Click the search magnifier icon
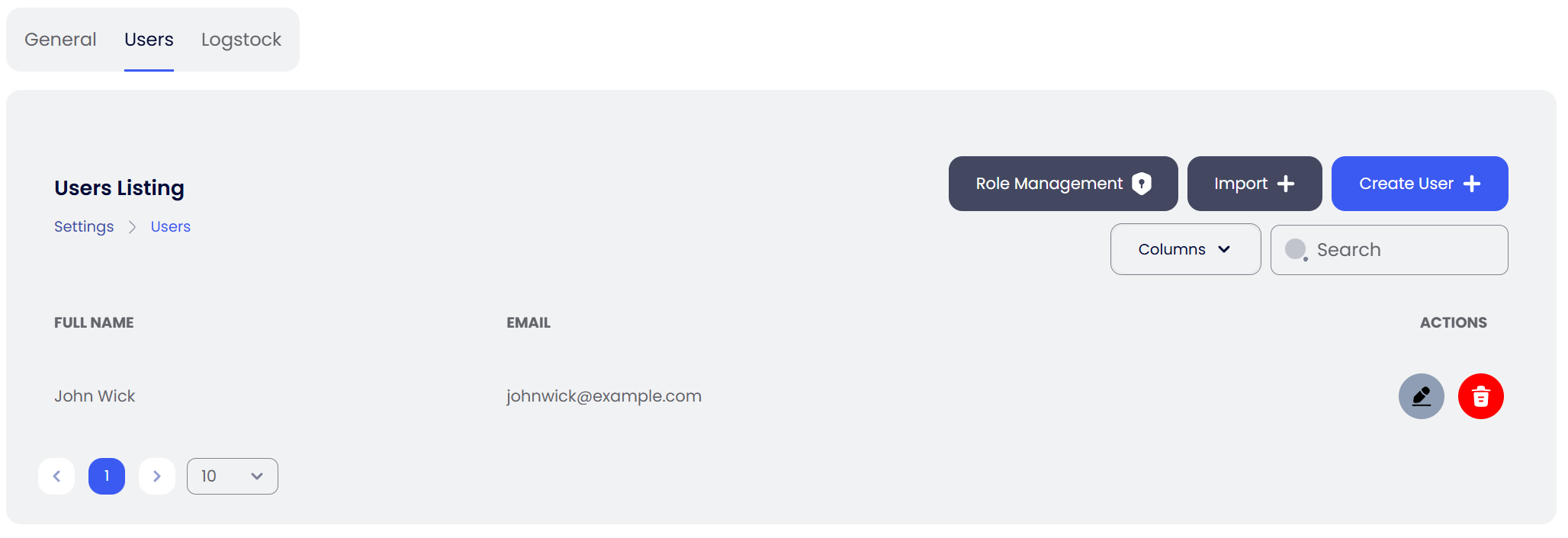Screen dimensions: 1568x538 pyautogui.click(x=1296, y=250)
